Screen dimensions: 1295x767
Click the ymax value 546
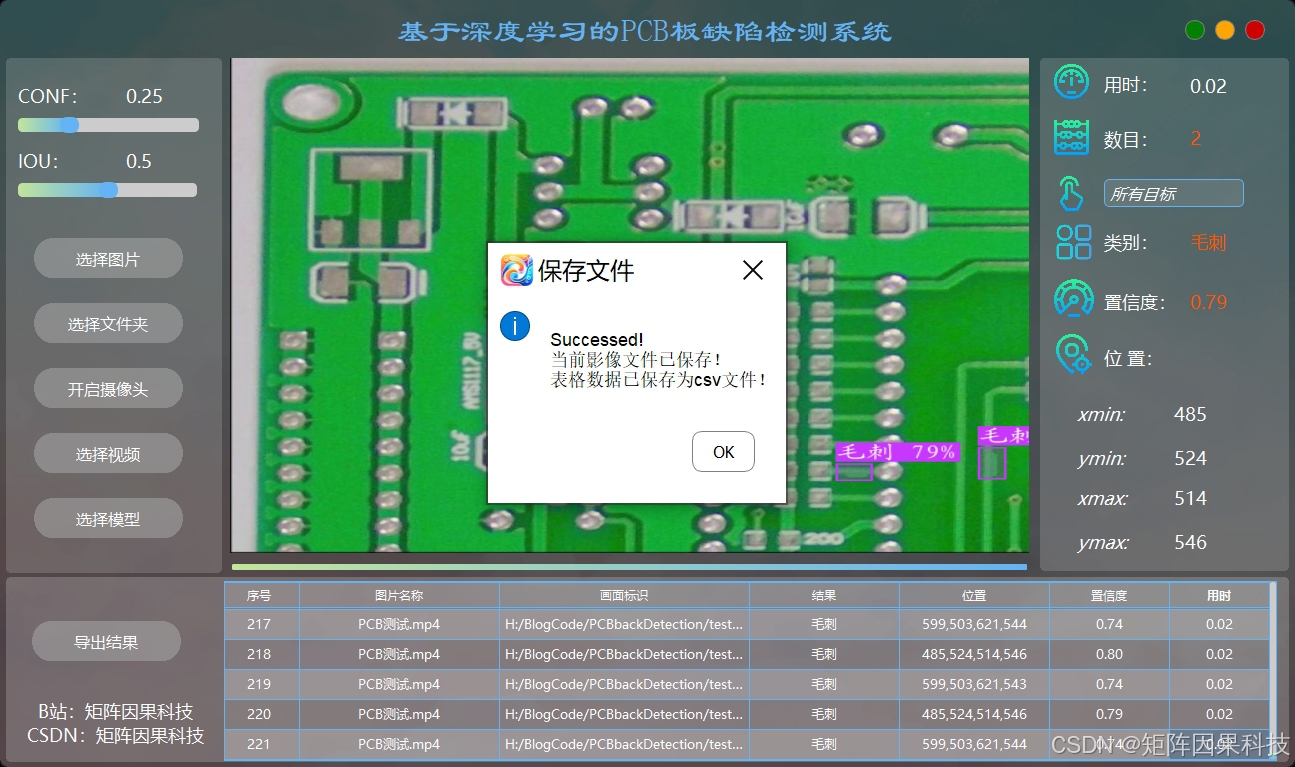click(x=1190, y=542)
